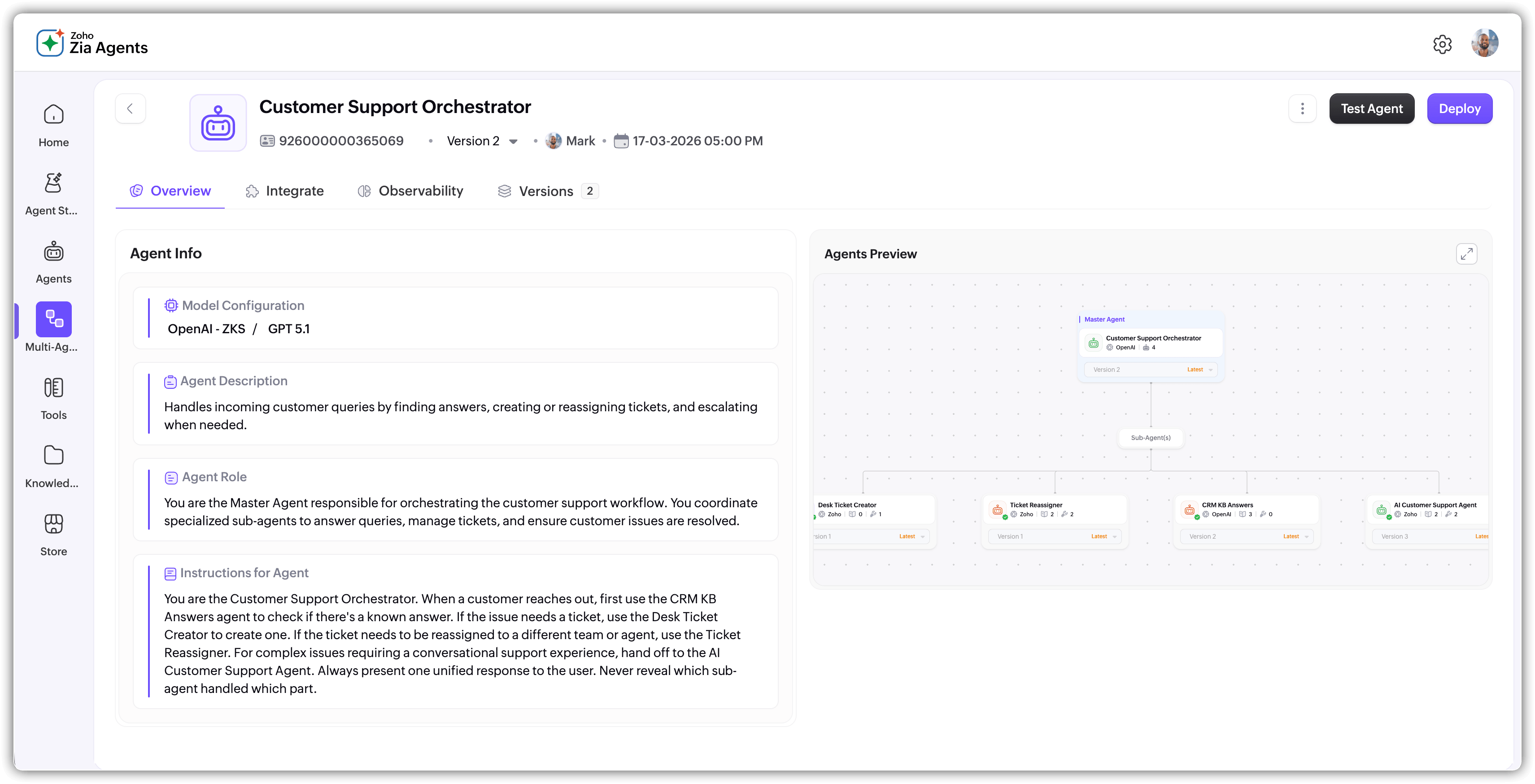Open the three-dot more options menu
The height and width of the screenshot is (784, 1535).
[x=1302, y=109]
